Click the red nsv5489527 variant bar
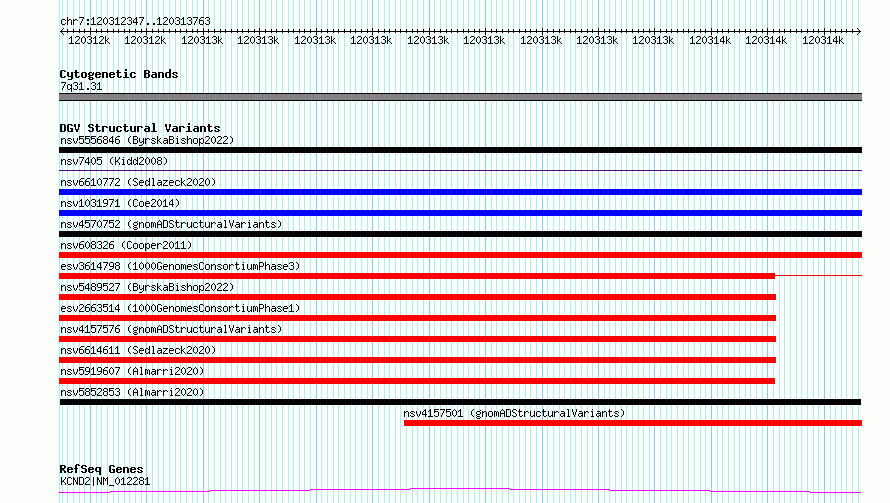890x503 pixels. click(417, 297)
